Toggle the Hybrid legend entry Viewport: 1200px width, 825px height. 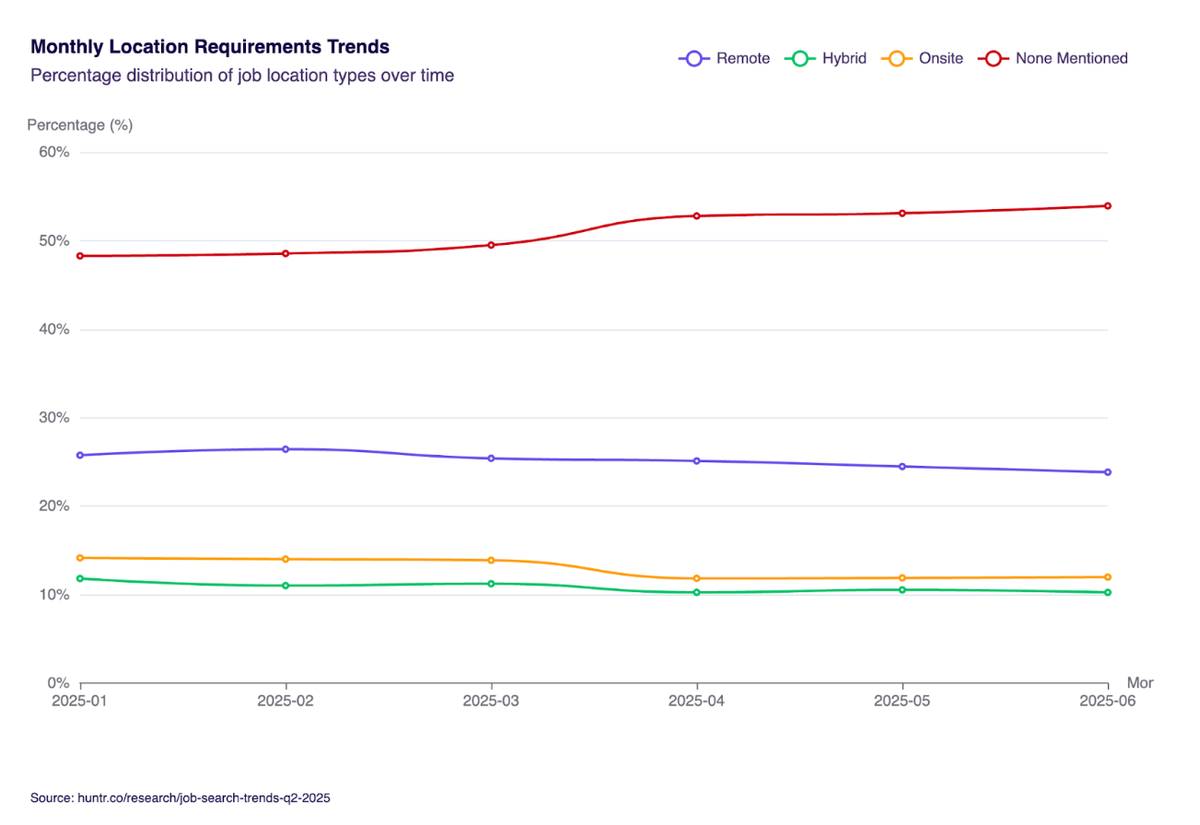(825, 58)
